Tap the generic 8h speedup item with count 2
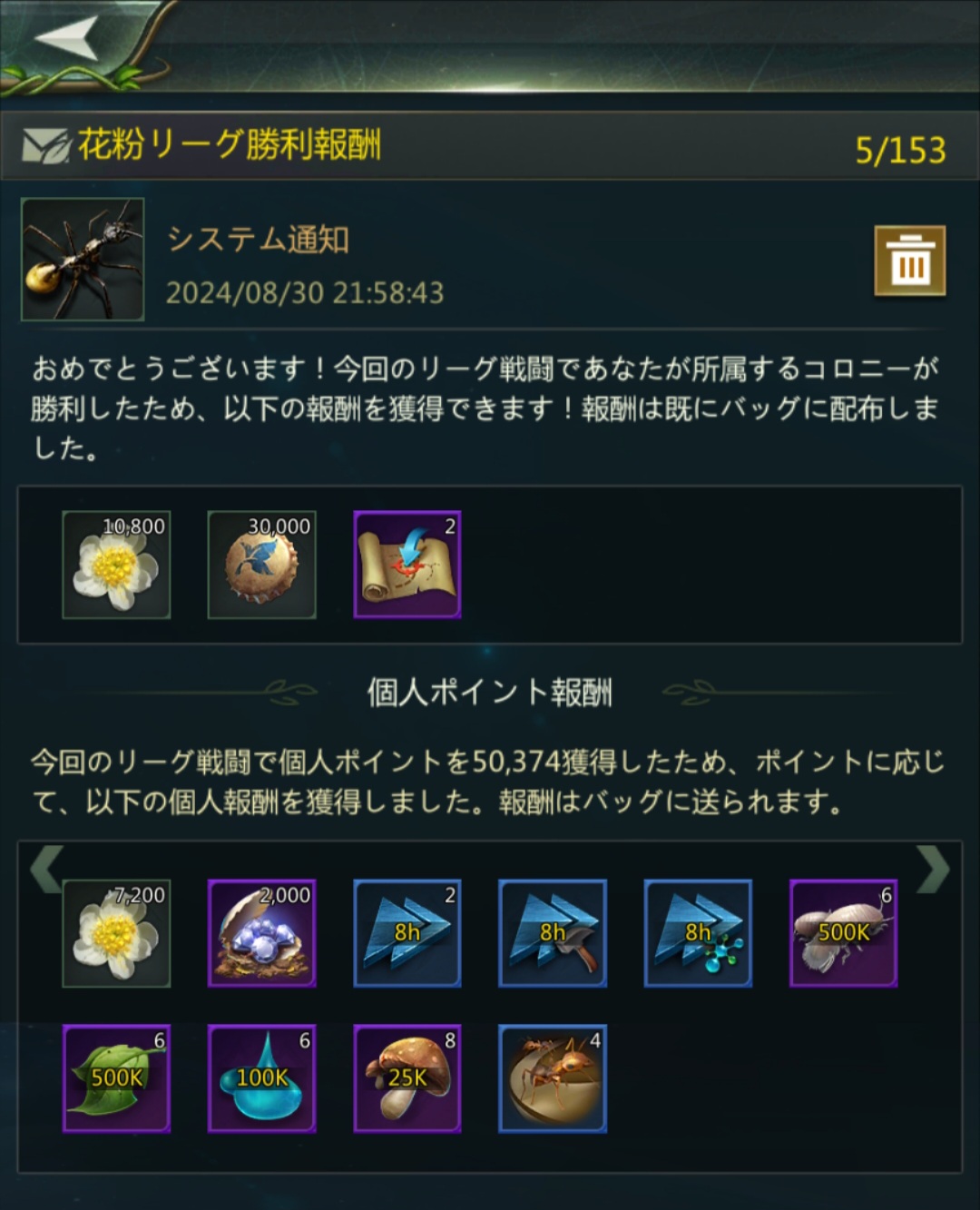The height and width of the screenshot is (1210, 980). point(407,933)
